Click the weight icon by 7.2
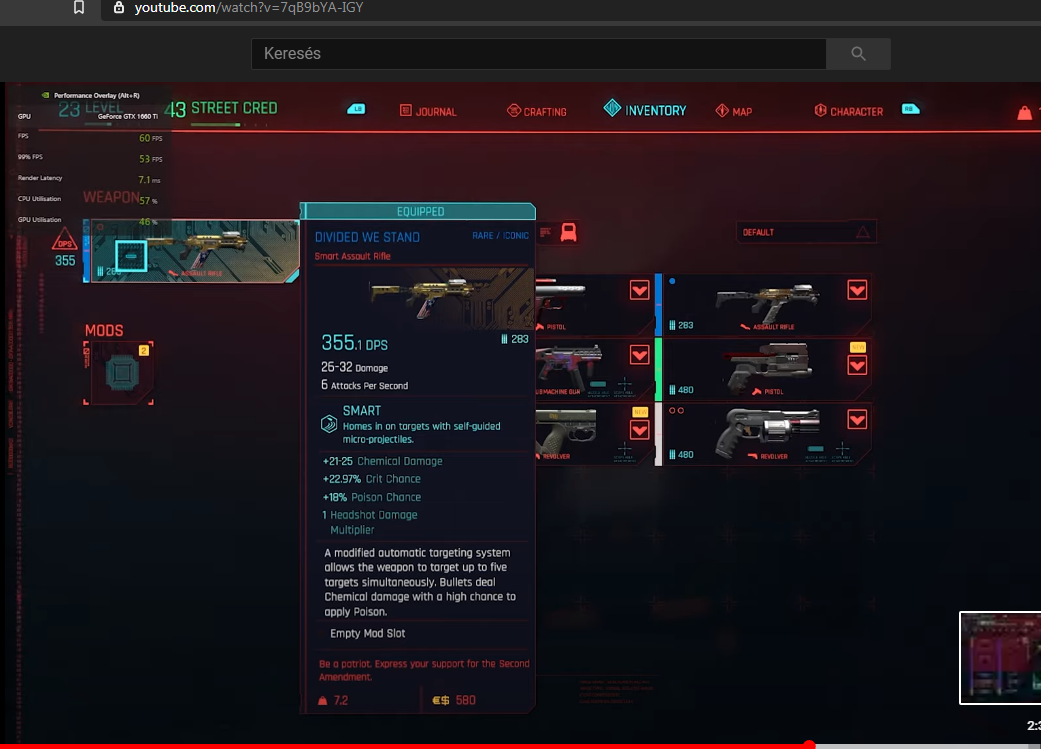 (x=323, y=701)
